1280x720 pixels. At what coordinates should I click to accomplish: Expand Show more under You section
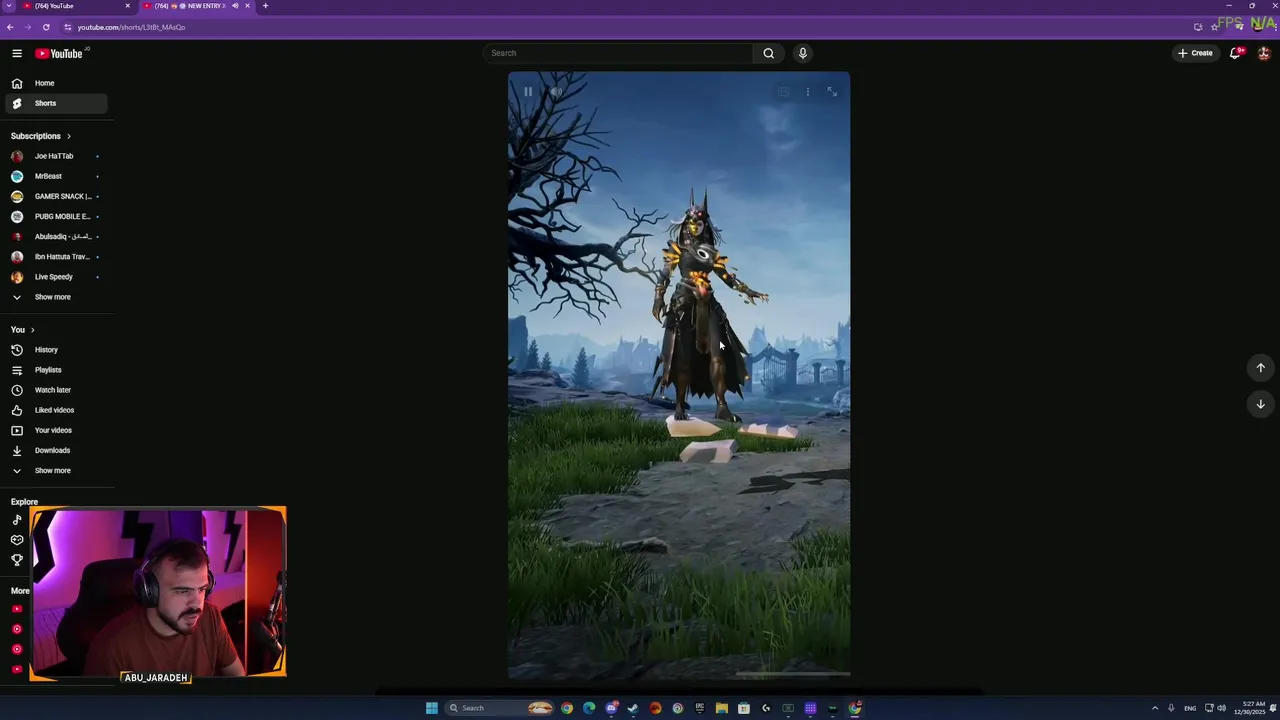pos(55,470)
